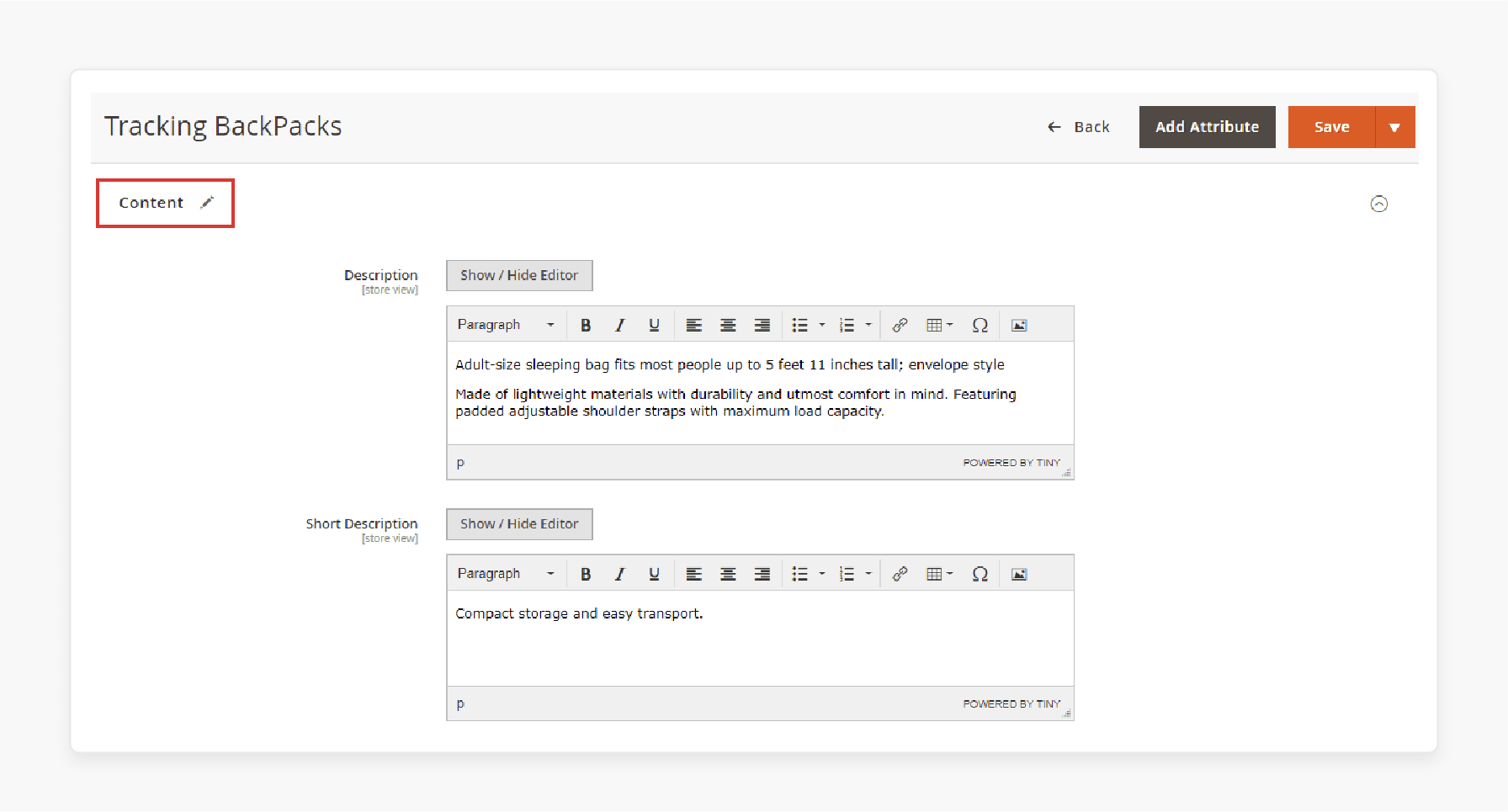Viewport: 1508px width, 812px height.
Task: Align left in Description editor
Action: tap(694, 325)
